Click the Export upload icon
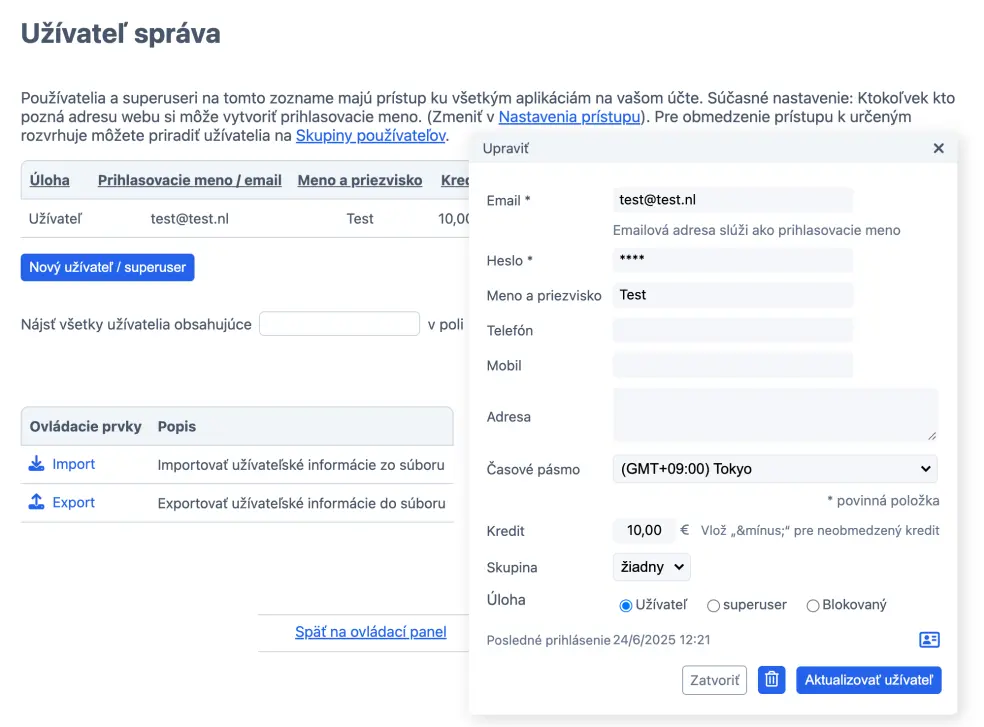Viewport: 984px width, 727px height. click(x=37, y=503)
